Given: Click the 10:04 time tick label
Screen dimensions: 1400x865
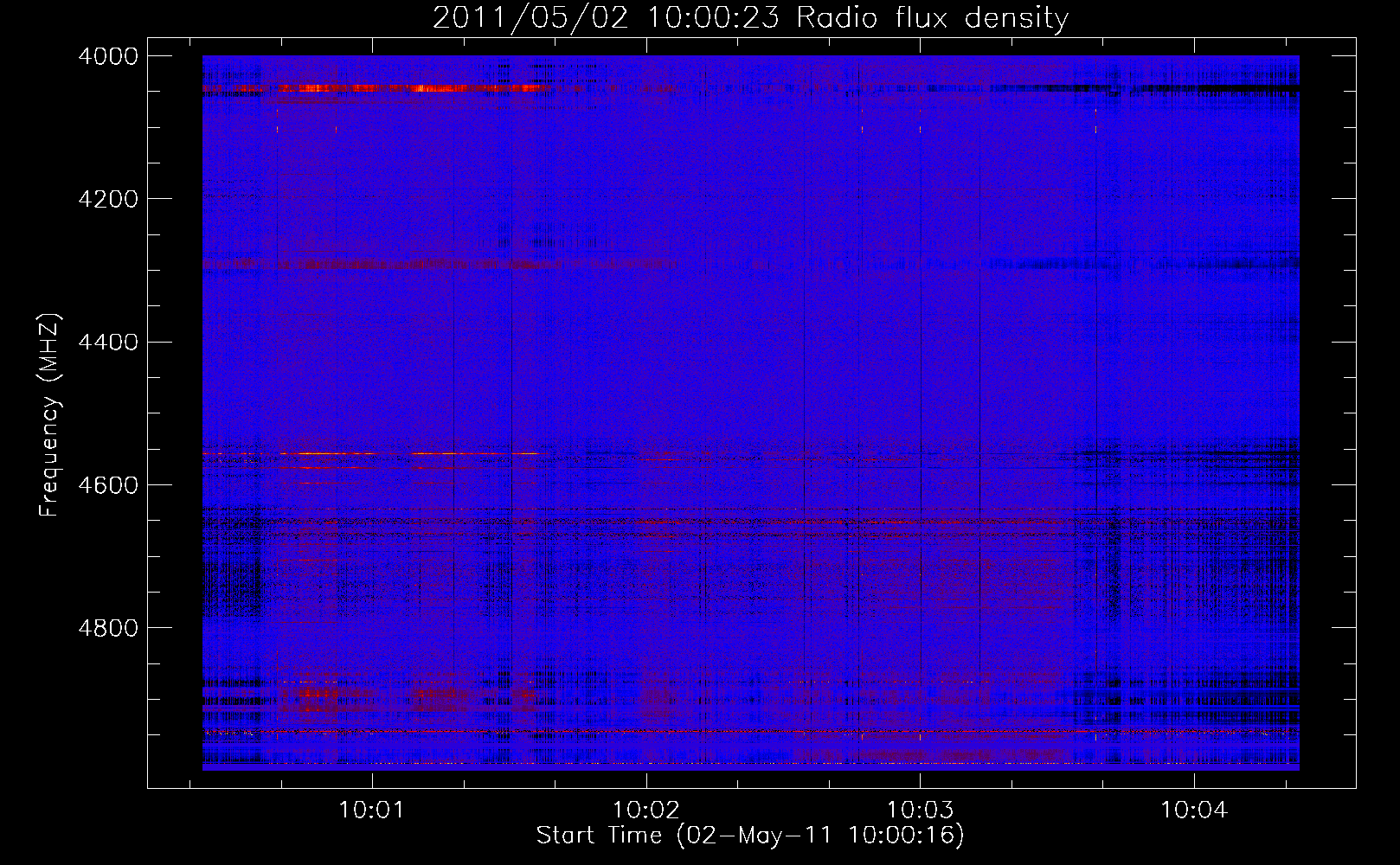Looking at the screenshot, I should [x=1194, y=811].
